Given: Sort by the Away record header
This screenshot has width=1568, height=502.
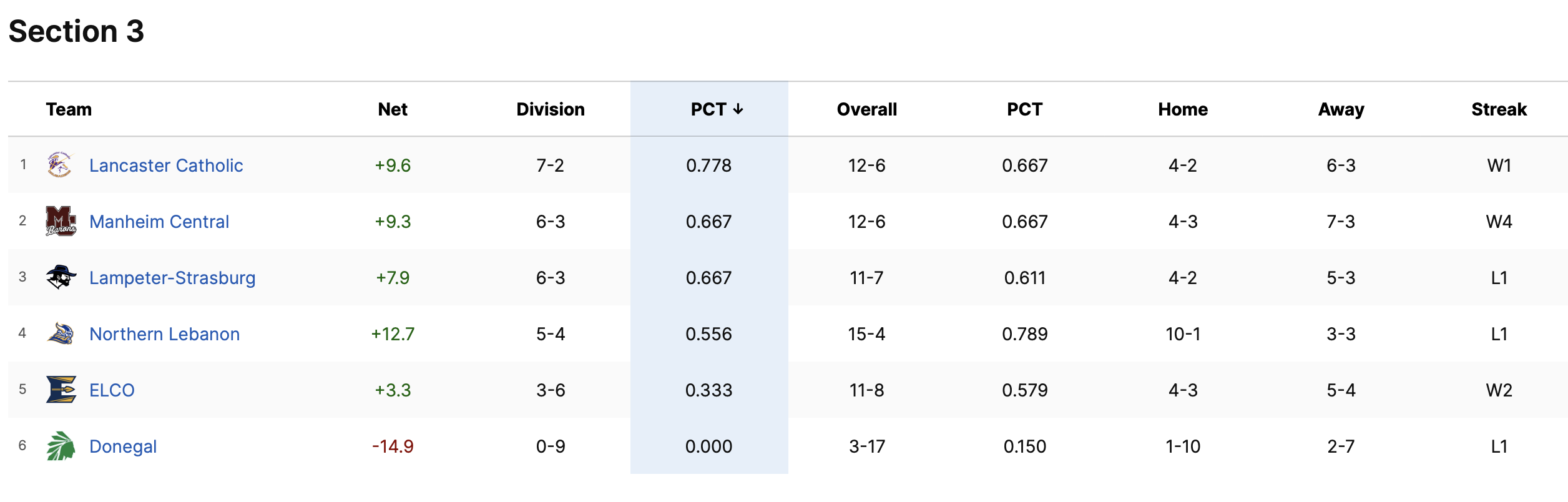Looking at the screenshot, I should pyautogui.click(x=1341, y=109).
